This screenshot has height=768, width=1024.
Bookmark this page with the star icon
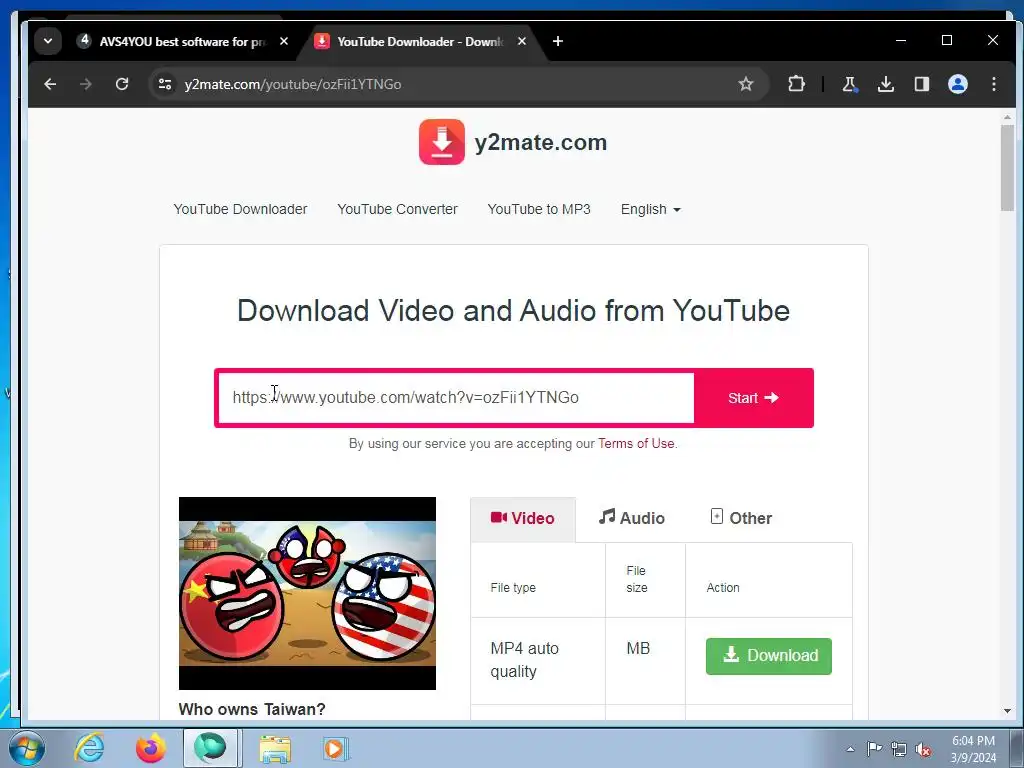[x=746, y=84]
